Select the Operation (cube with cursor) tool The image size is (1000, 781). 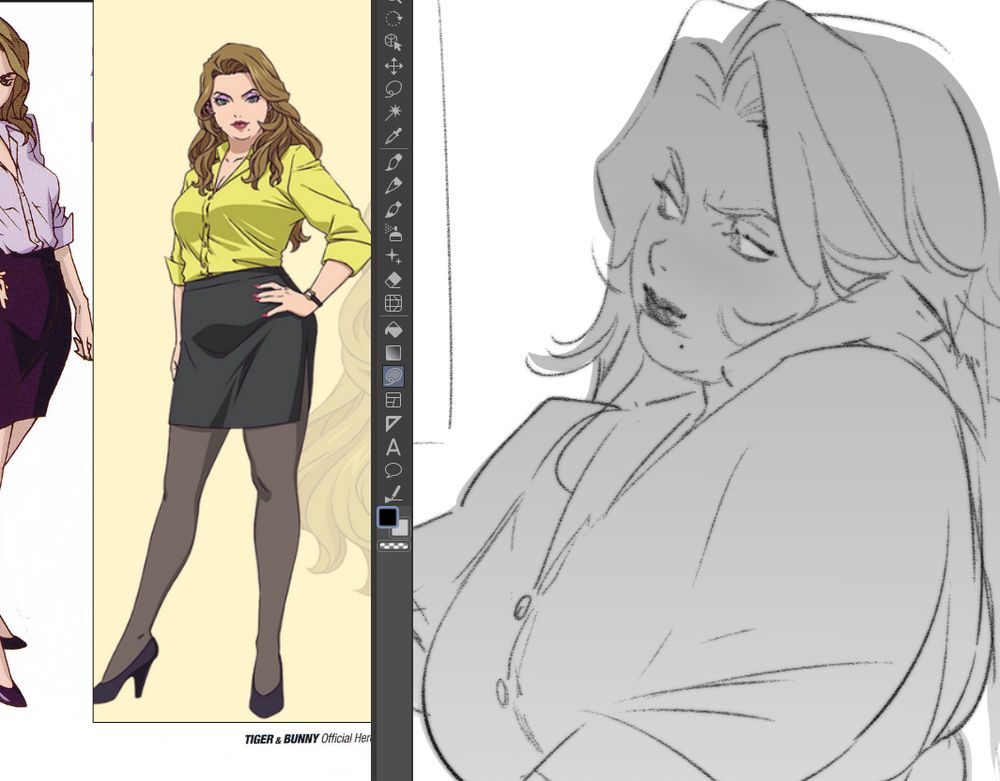coord(393,42)
